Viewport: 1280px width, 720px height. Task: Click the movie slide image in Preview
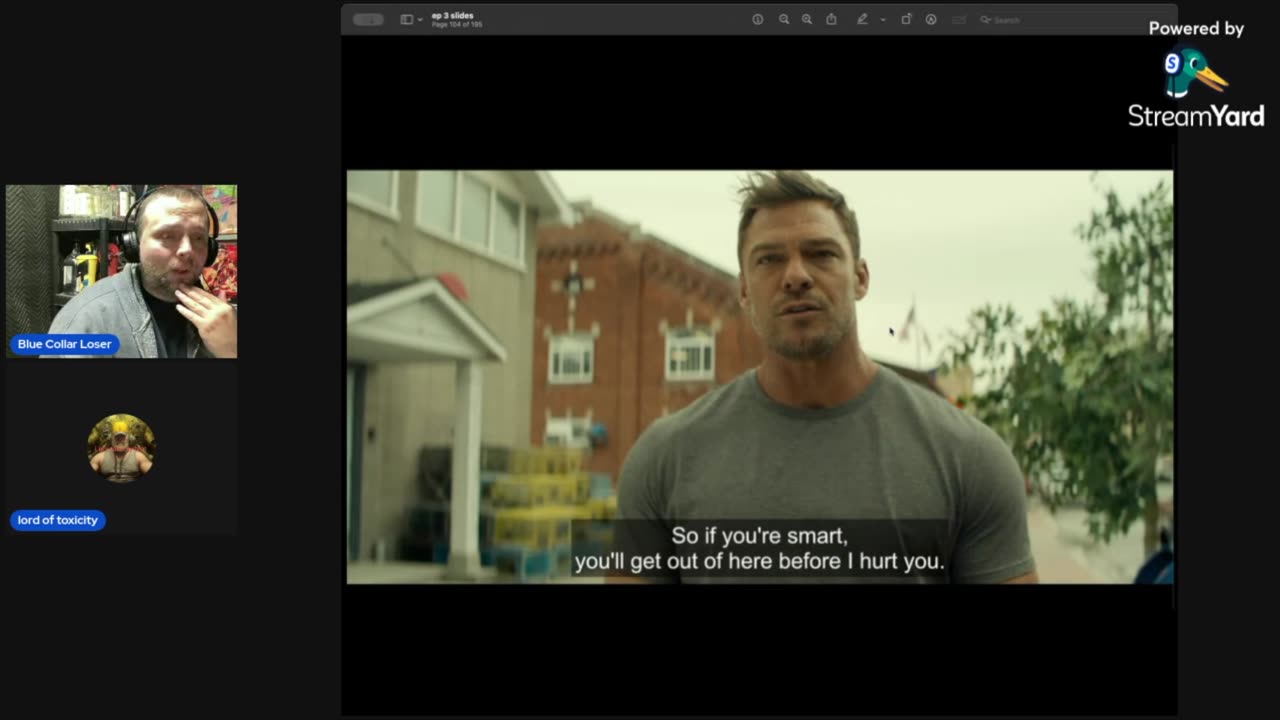click(760, 377)
